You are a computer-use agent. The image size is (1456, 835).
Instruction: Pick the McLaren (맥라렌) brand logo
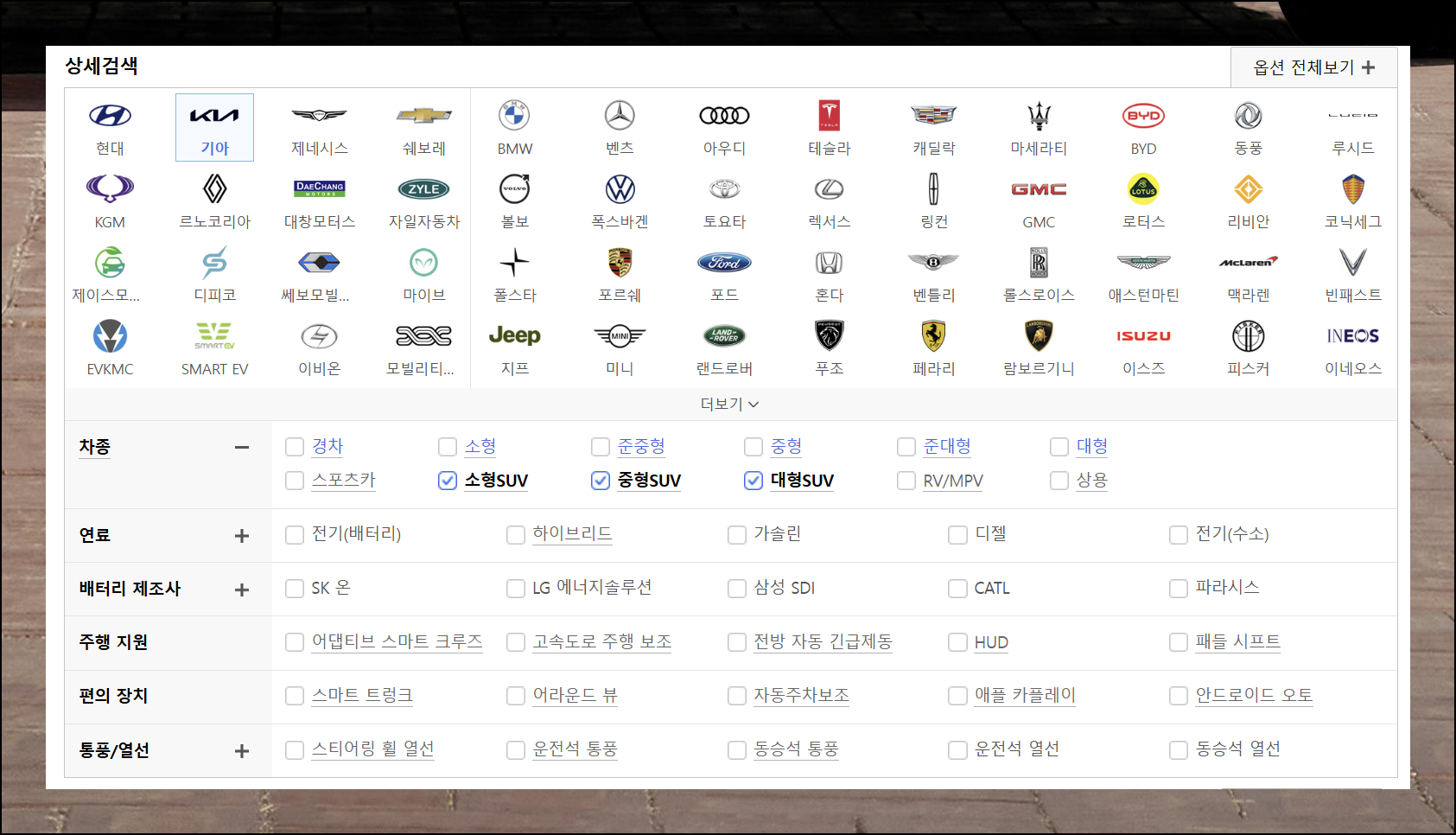[x=1248, y=262]
